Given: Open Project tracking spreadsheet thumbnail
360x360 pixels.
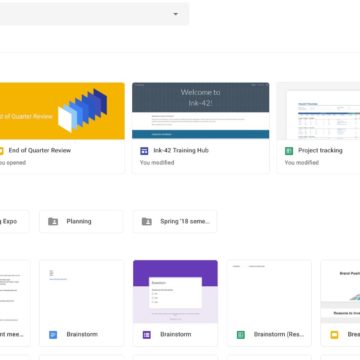Looking at the screenshot, I should click(x=318, y=111).
